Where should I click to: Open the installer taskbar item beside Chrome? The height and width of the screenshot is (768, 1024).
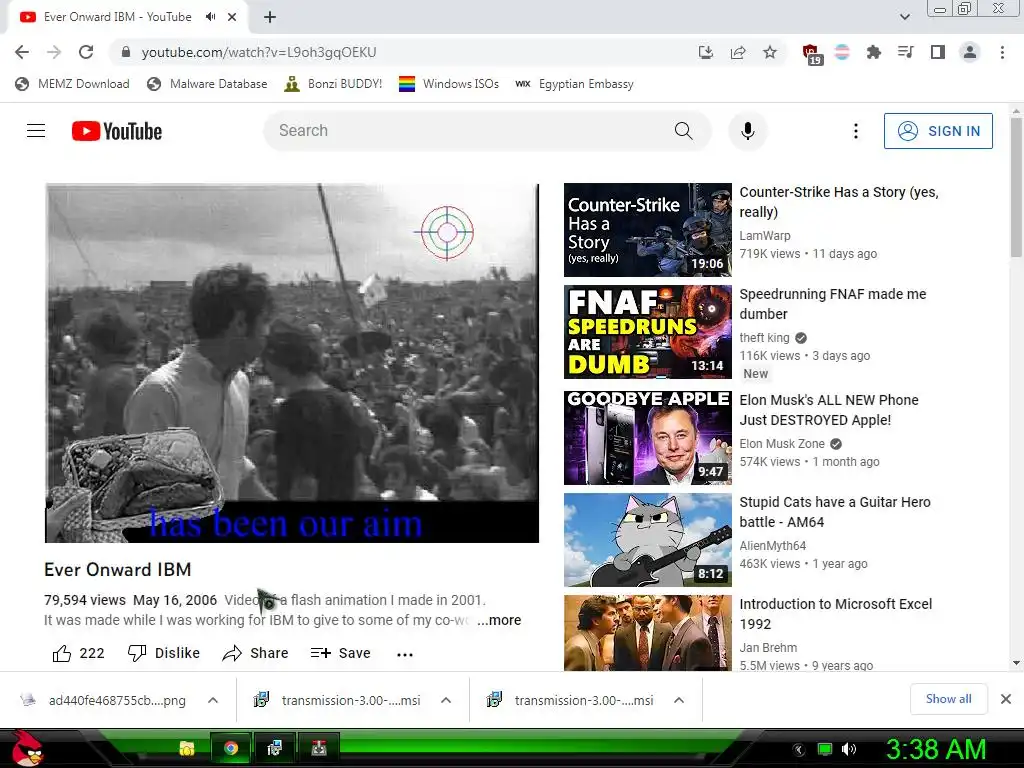pyautogui.click(x=274, y=748)
